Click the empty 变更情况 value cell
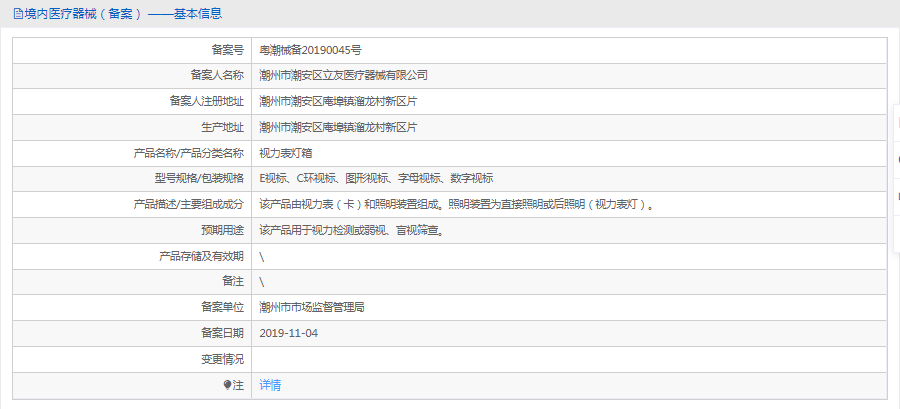This screenshot has width=900, height=409. pos(568,359)
